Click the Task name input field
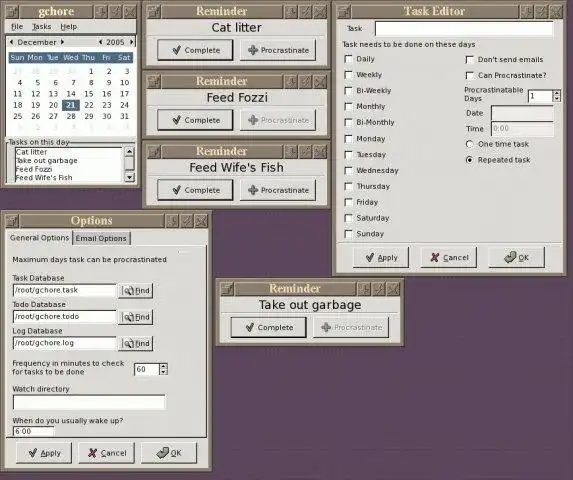 coord(464,28)
